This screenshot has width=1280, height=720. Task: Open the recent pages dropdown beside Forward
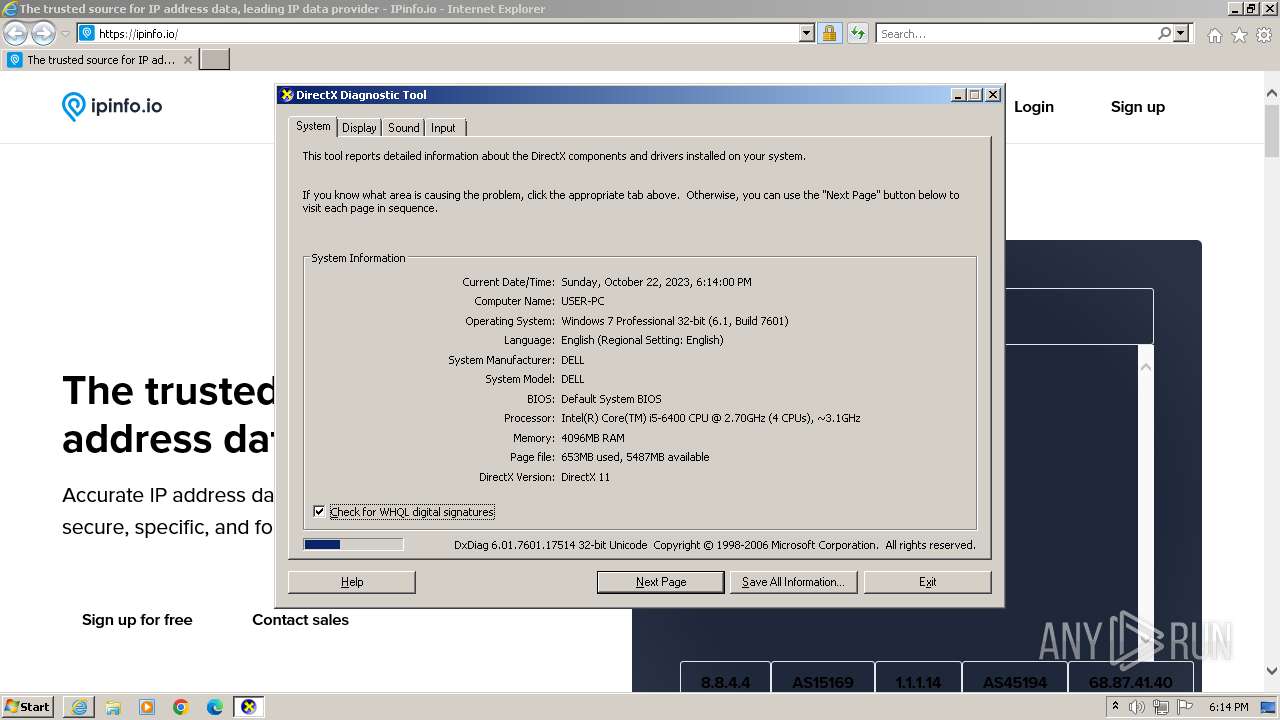[65, 34]
